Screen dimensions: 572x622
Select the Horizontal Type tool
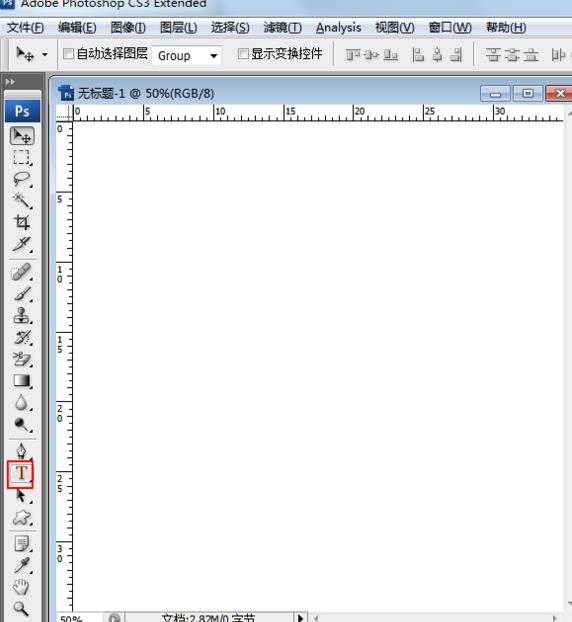click(x=21, y=474)
